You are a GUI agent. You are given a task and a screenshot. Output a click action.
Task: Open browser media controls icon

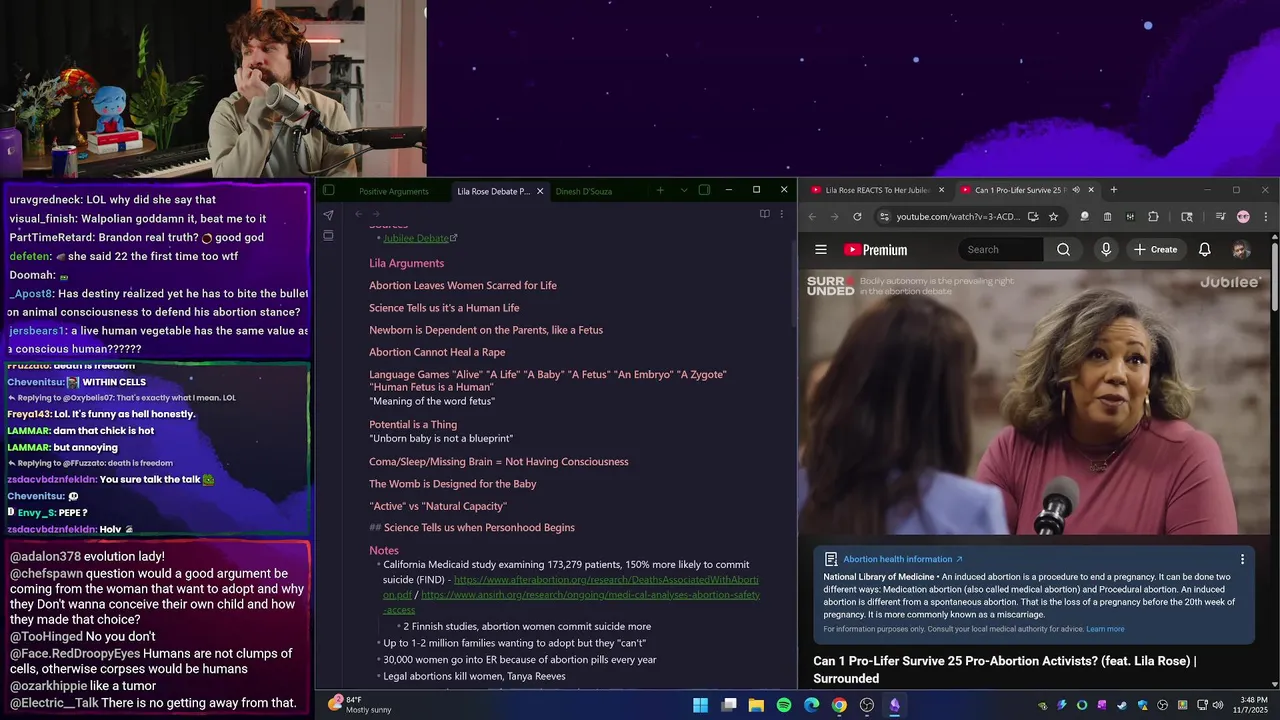(1221, 216)
